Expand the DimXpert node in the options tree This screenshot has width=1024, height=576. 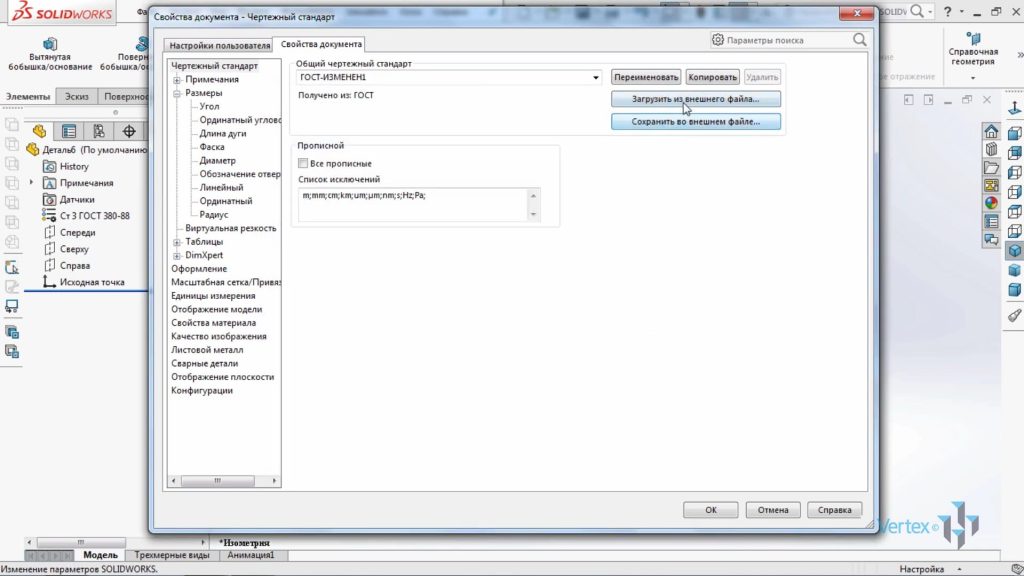click(x=177, y=255)
